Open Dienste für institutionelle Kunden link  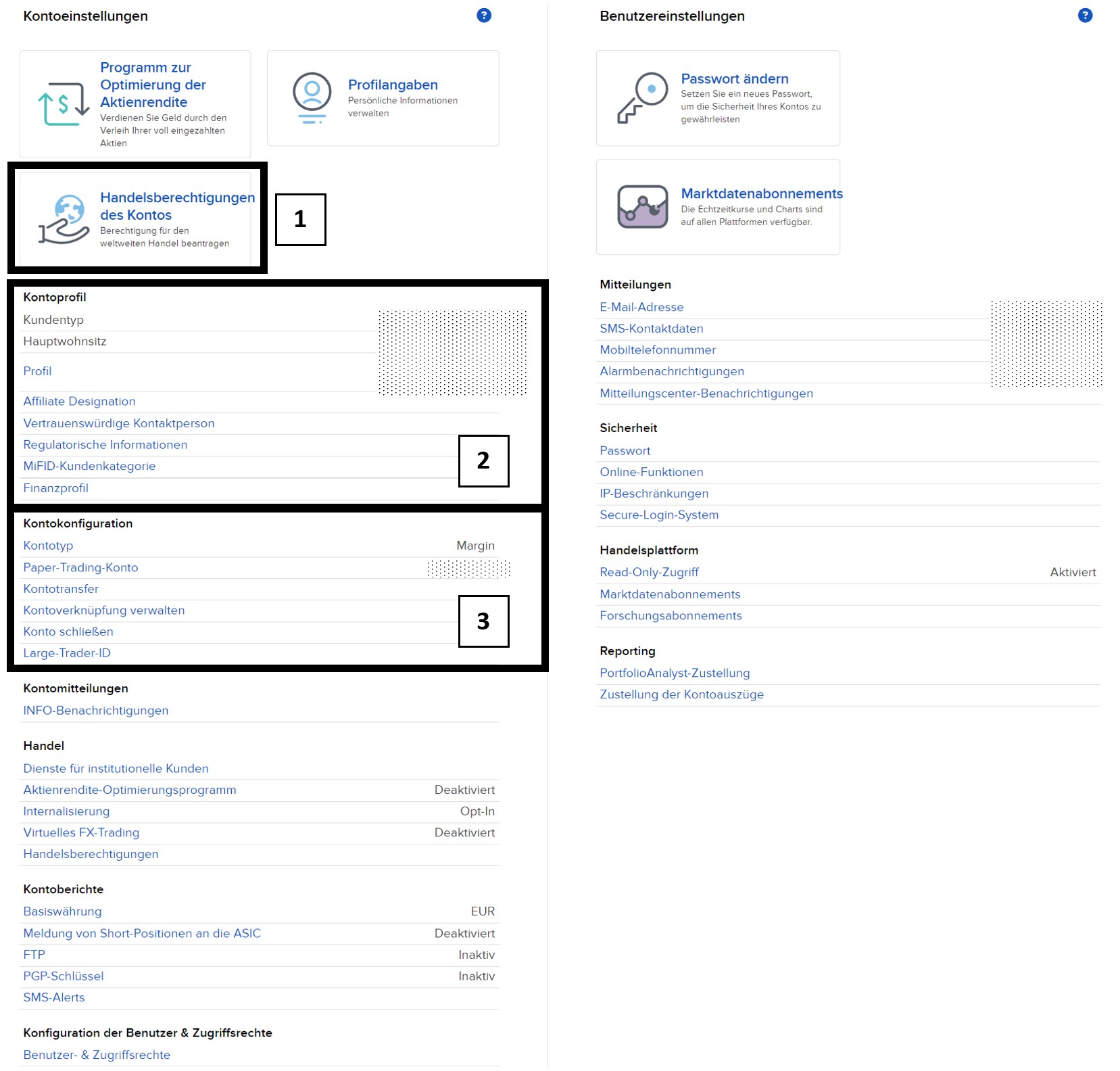click(x=116, y=769)
